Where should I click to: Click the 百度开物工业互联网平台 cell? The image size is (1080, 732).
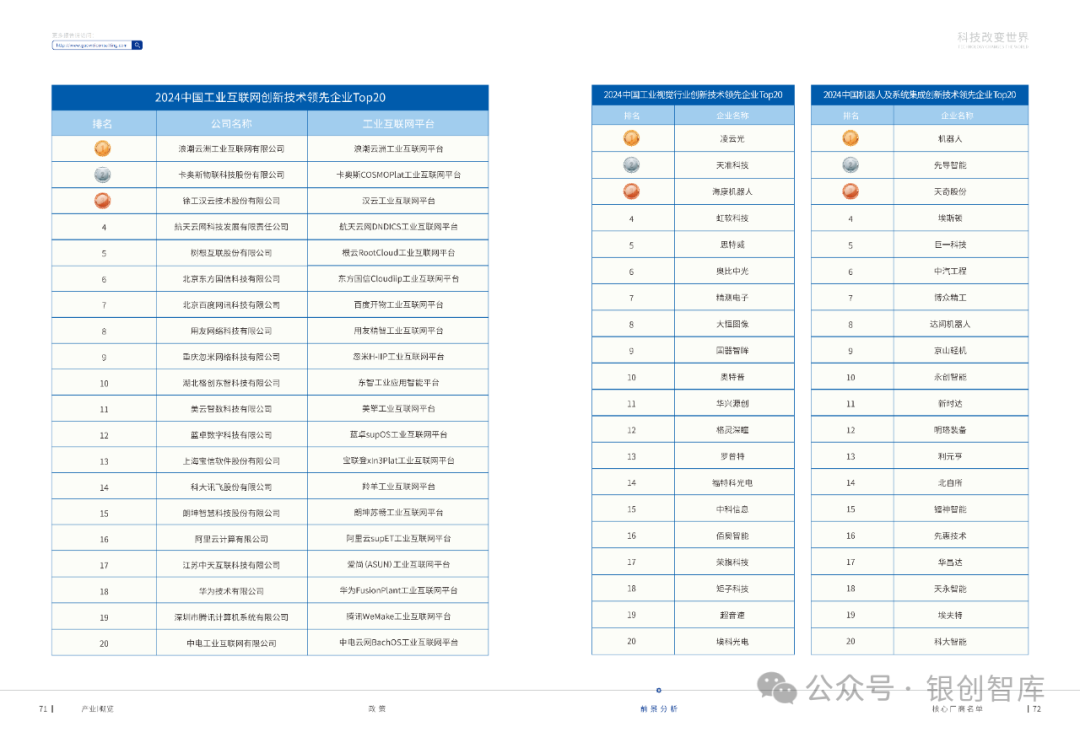[398, 304]
